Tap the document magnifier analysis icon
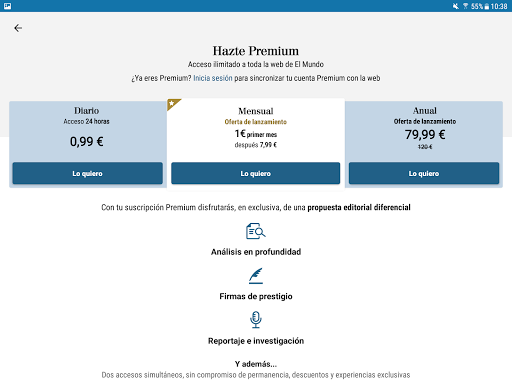The width and height of the screenshot is (512, 384). (256, 231)
